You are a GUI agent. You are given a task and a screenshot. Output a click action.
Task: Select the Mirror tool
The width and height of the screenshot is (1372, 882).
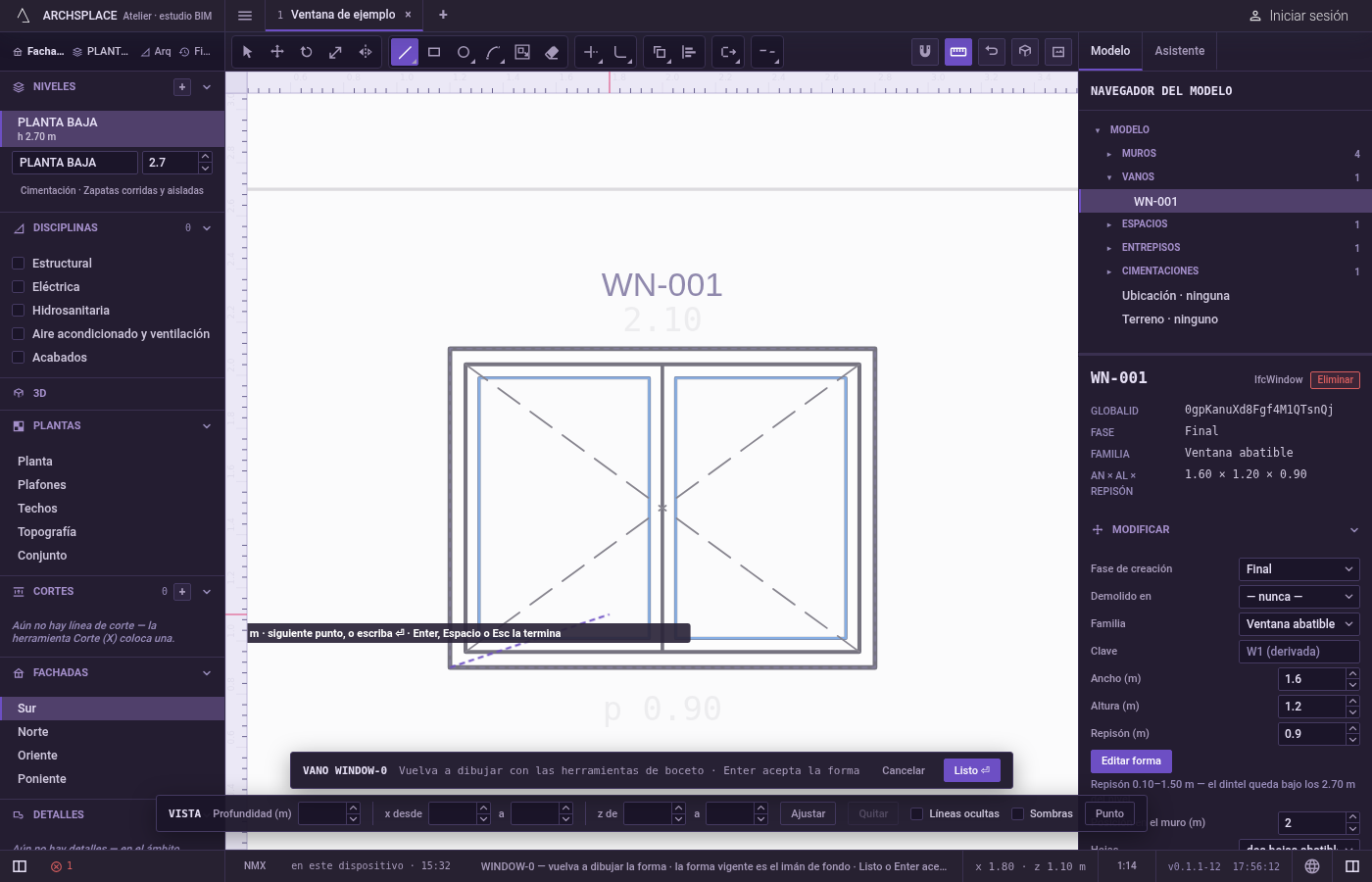[x=366, y=52]
